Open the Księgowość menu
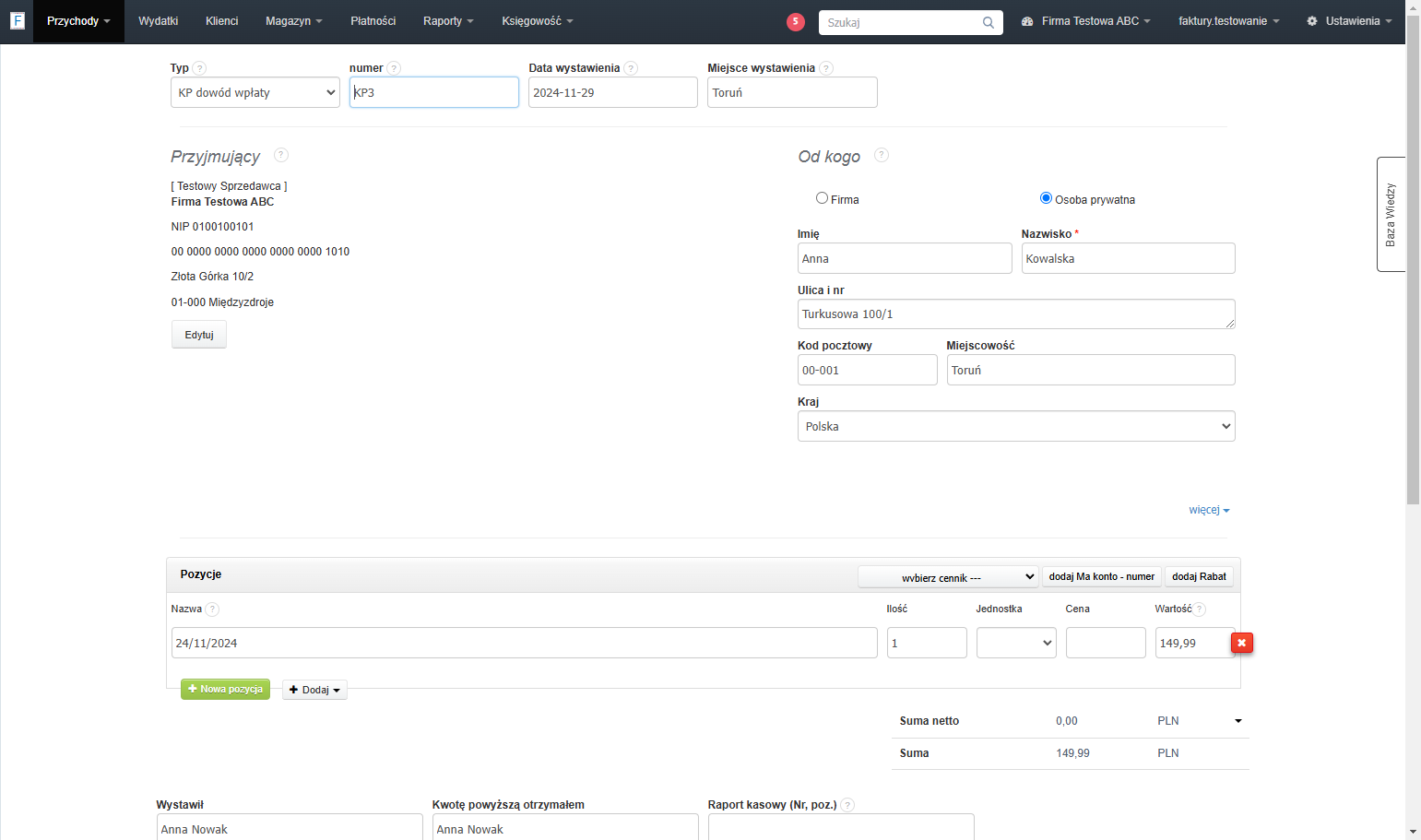1421x840 pixels. [538, 21]
